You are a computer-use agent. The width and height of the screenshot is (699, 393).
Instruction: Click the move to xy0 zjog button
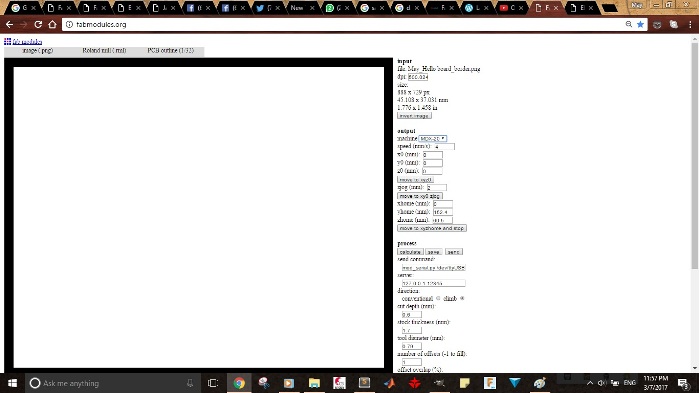(419, 196)
